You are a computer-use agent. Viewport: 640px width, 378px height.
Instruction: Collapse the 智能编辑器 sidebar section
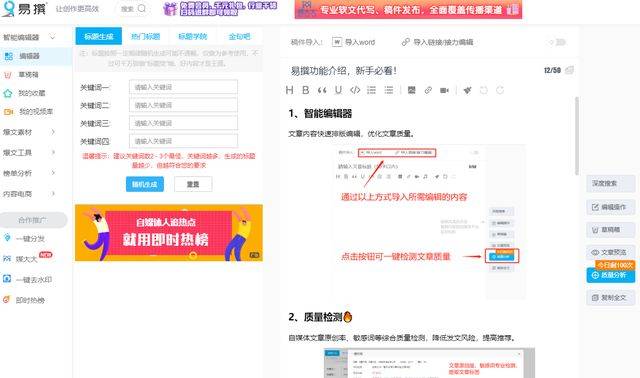tap(52, 37)
